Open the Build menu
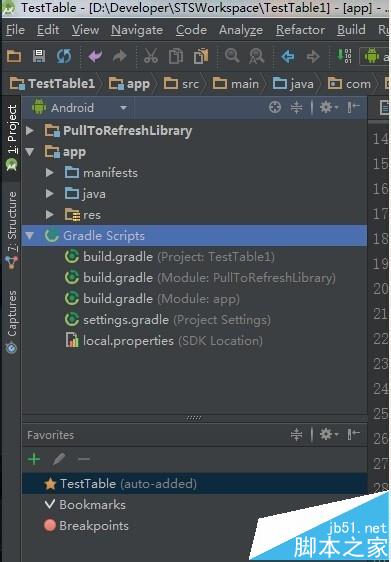The height and width of the screenshot is (562, 391). coord(351,30)
